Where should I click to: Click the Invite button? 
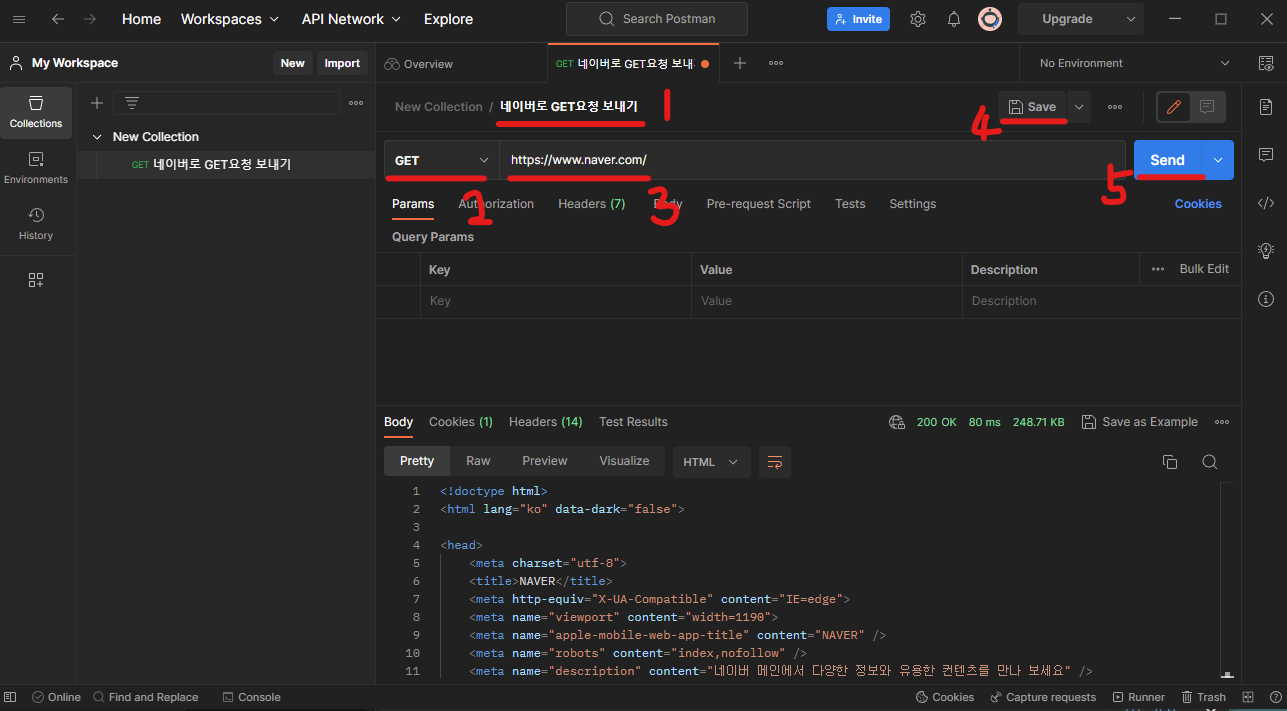(x=858, y=19)
